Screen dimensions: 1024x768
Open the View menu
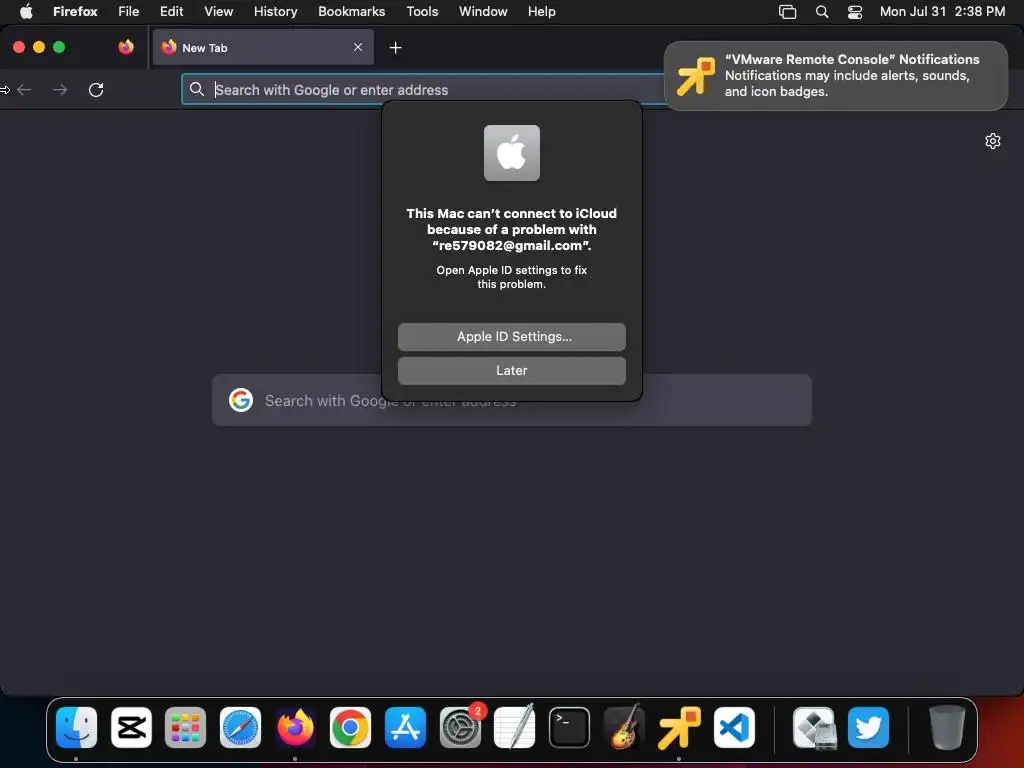tap(218, 12)
